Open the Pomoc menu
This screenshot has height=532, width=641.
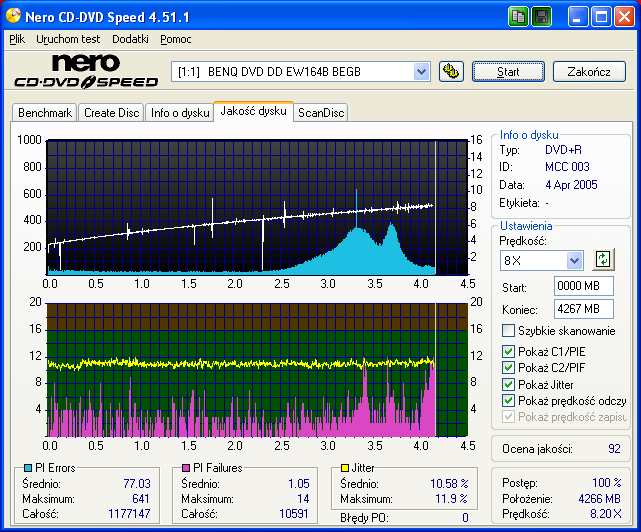[x=176, y=39]
